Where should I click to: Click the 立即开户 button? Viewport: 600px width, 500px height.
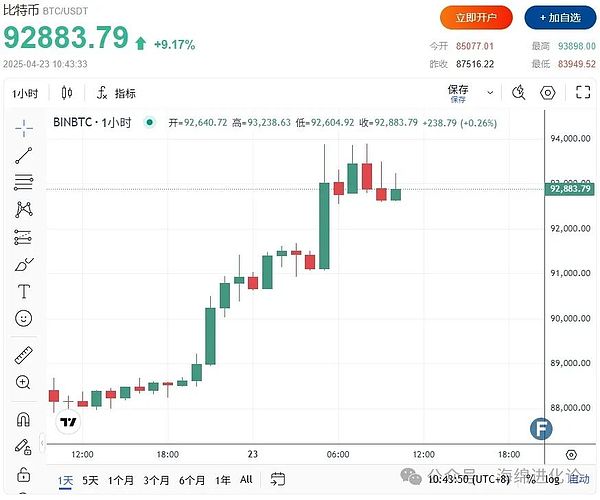pos(476,18)
